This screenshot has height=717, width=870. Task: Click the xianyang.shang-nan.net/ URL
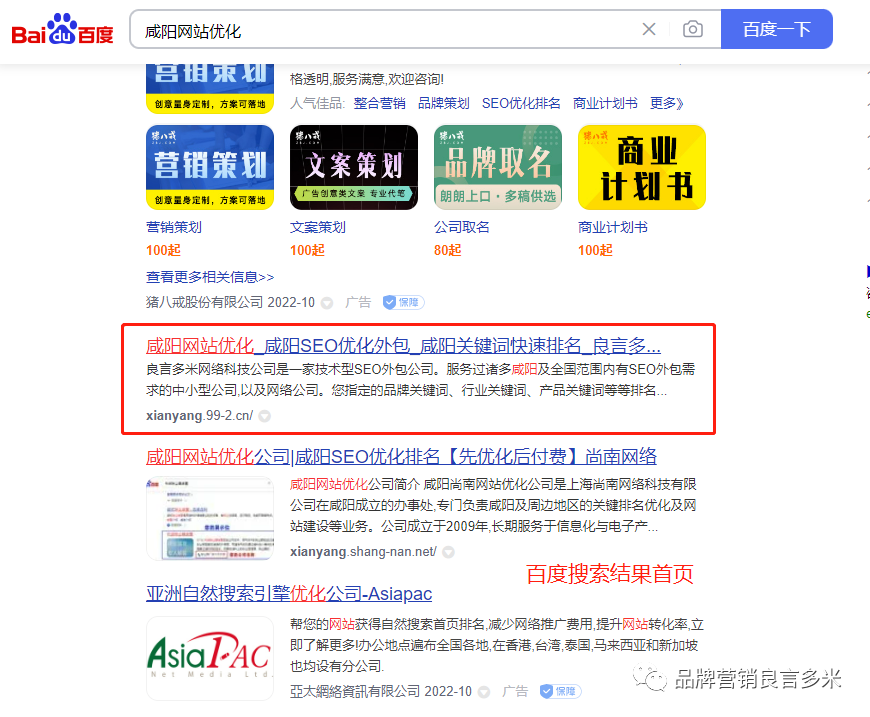363,552
